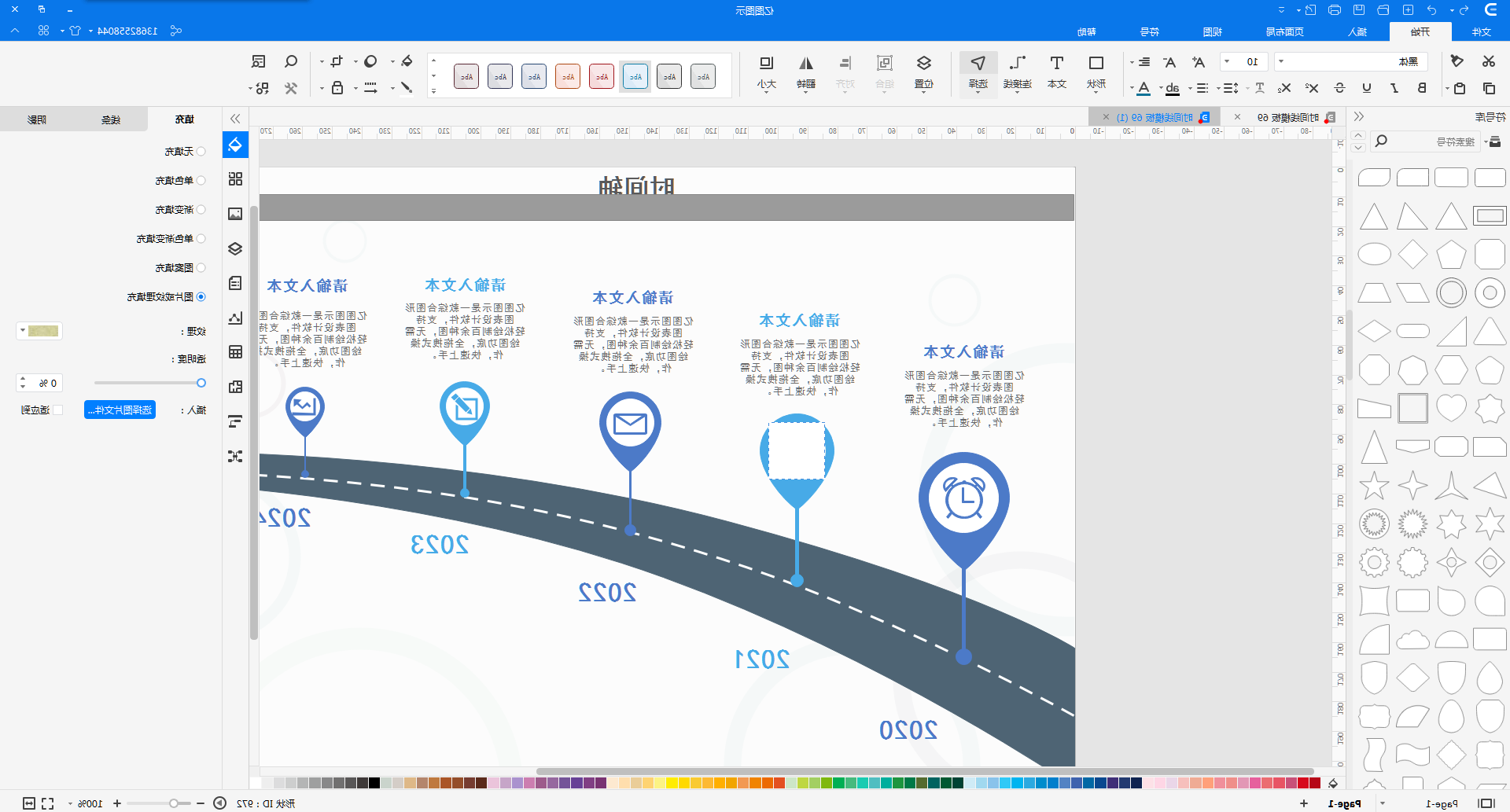The height and width of the screenshot is (812, 1510).
Task: Expand the symbol library panel chevron
Action: point(1358,116)
